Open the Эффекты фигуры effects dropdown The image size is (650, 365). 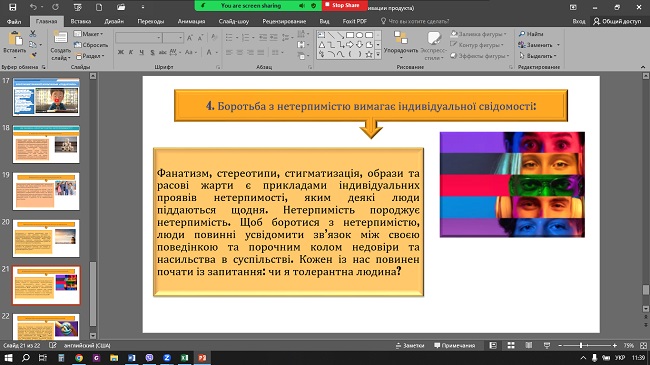click(480, 56)
